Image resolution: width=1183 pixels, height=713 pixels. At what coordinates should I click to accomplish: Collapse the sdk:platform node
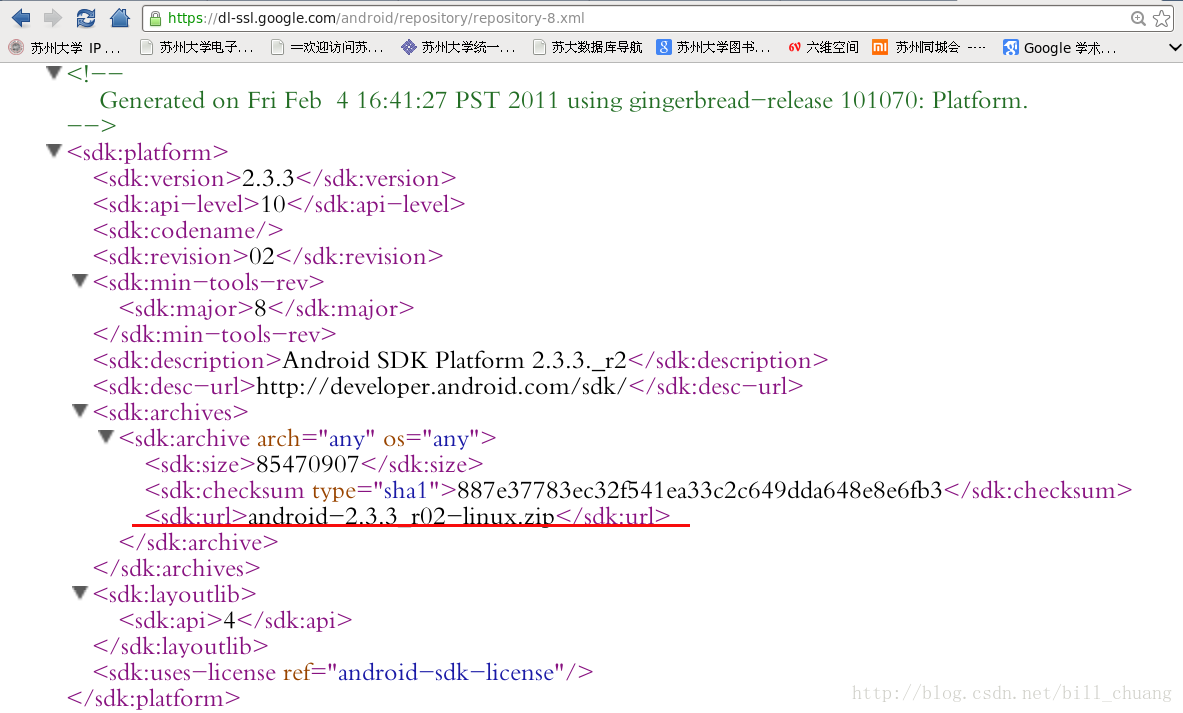pos(54,151)
